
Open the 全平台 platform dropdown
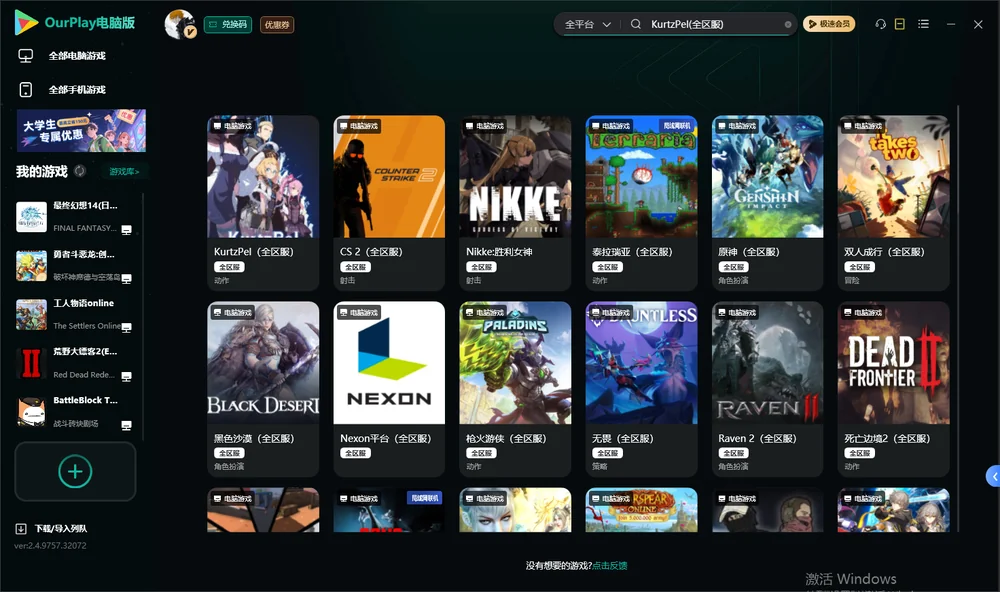pyautogui.click(x=588, y=24)
